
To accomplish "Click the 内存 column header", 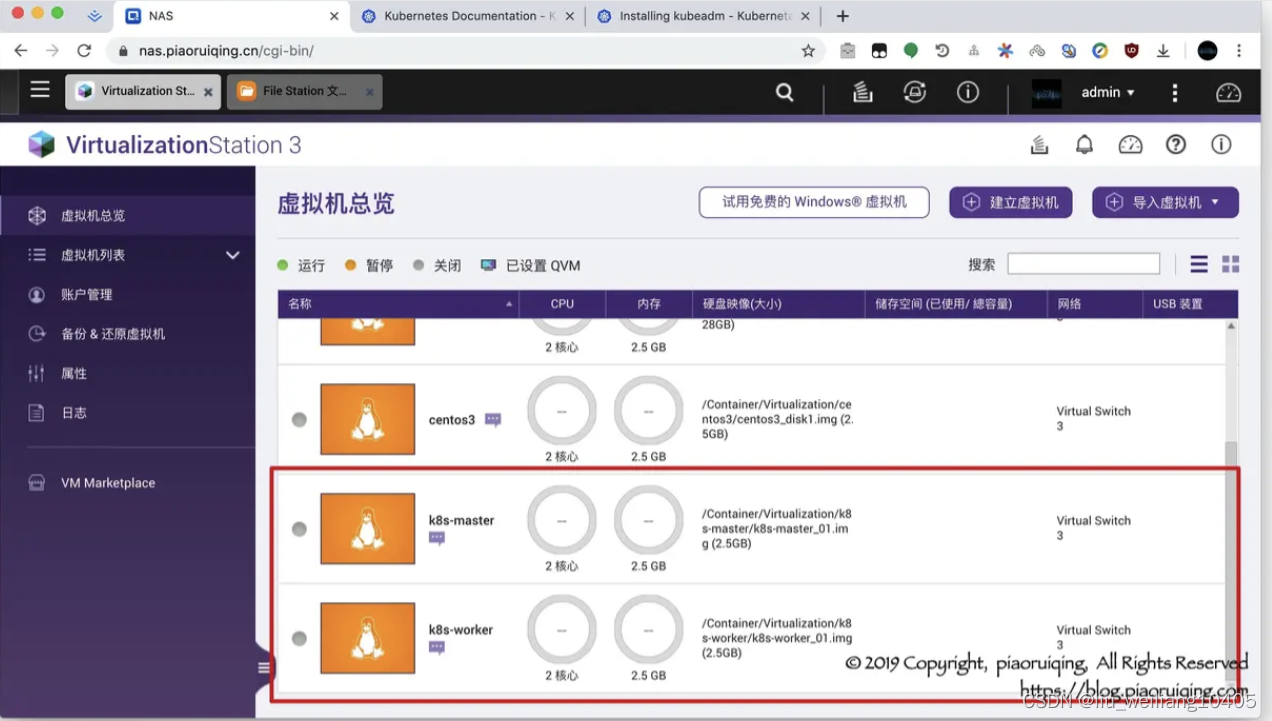I will coord(649,304).
